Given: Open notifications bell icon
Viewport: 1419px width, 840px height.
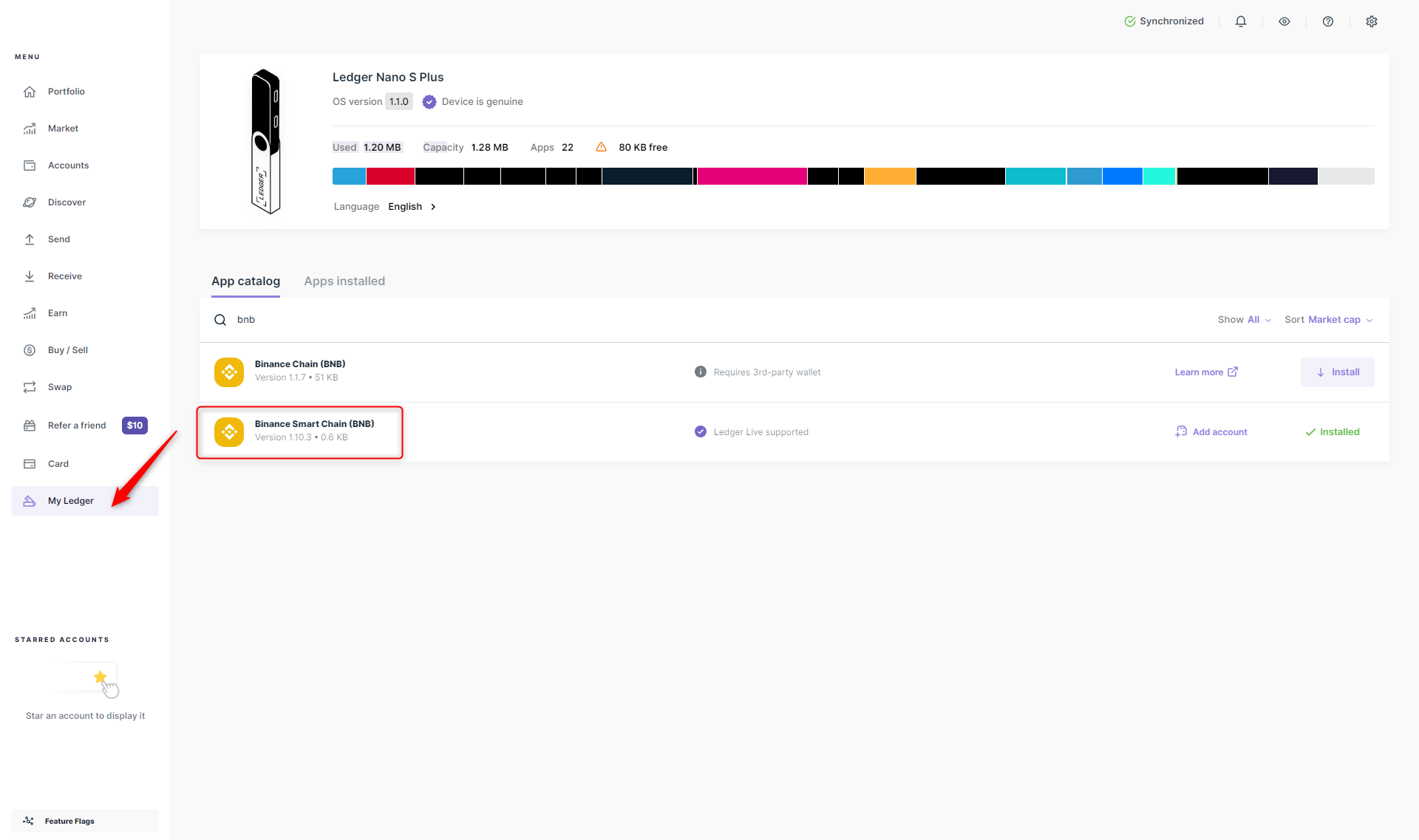Looking at the screenshot, I should [x=1241, y=21].
